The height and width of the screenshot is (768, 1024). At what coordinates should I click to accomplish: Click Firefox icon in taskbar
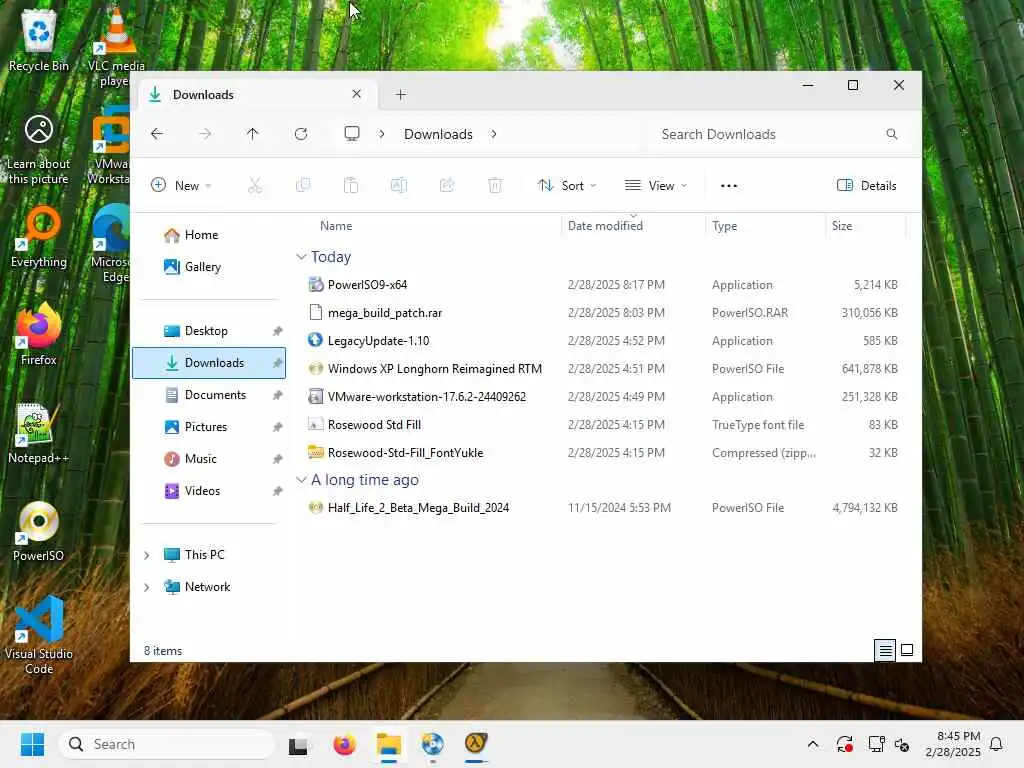coord(344,744)
